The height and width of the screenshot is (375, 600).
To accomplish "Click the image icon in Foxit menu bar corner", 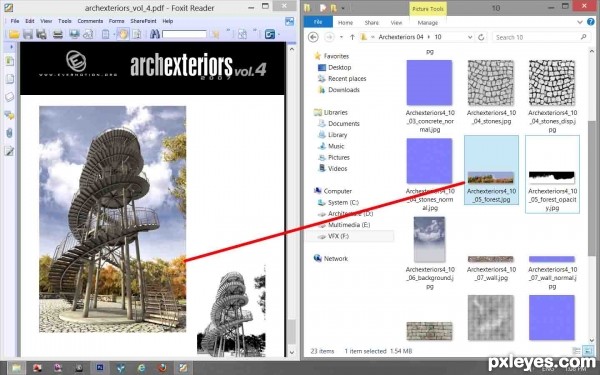I will tap(290, 21).
